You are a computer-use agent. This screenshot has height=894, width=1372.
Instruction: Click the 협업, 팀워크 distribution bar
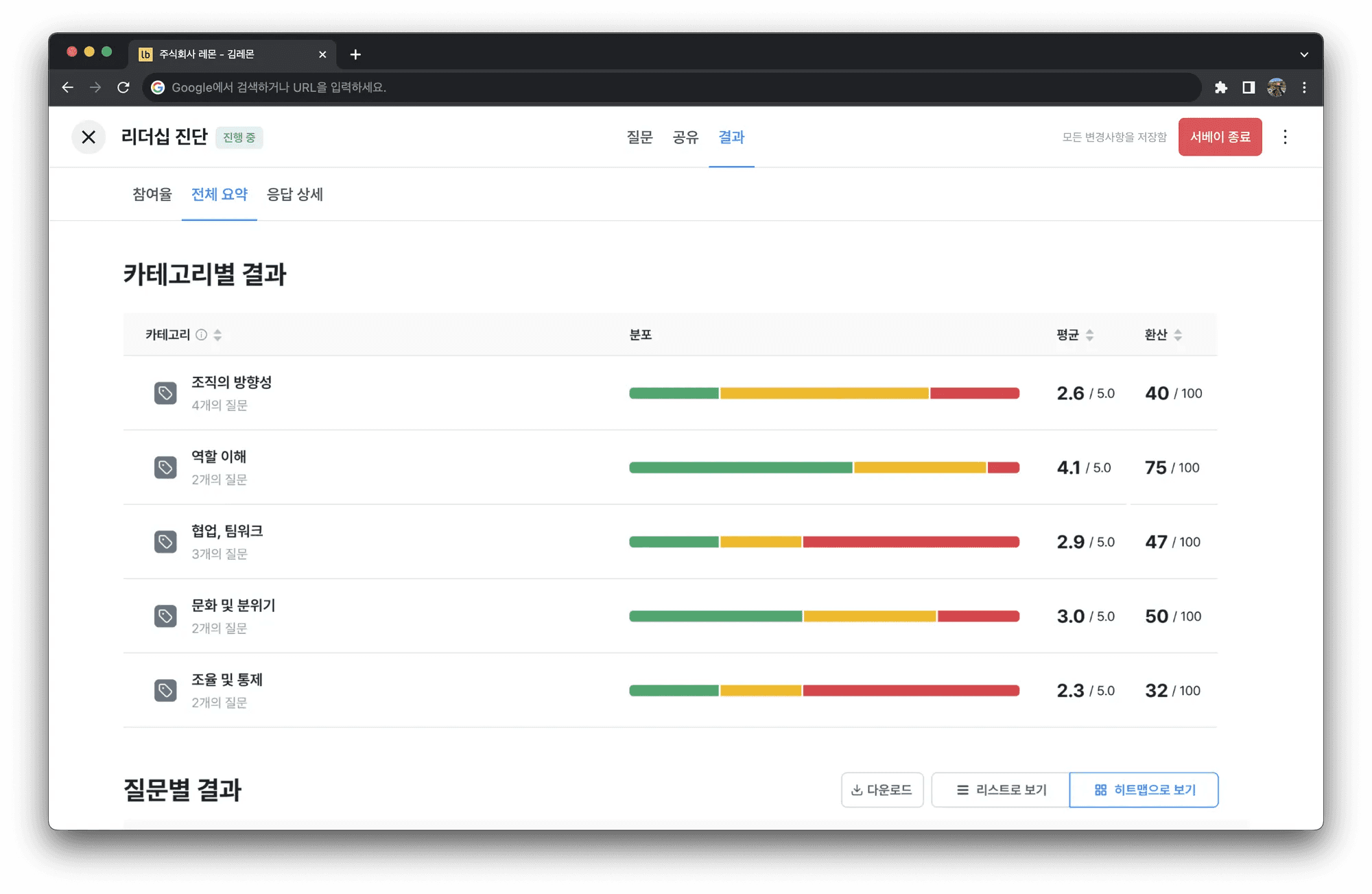tap(824, 542)
